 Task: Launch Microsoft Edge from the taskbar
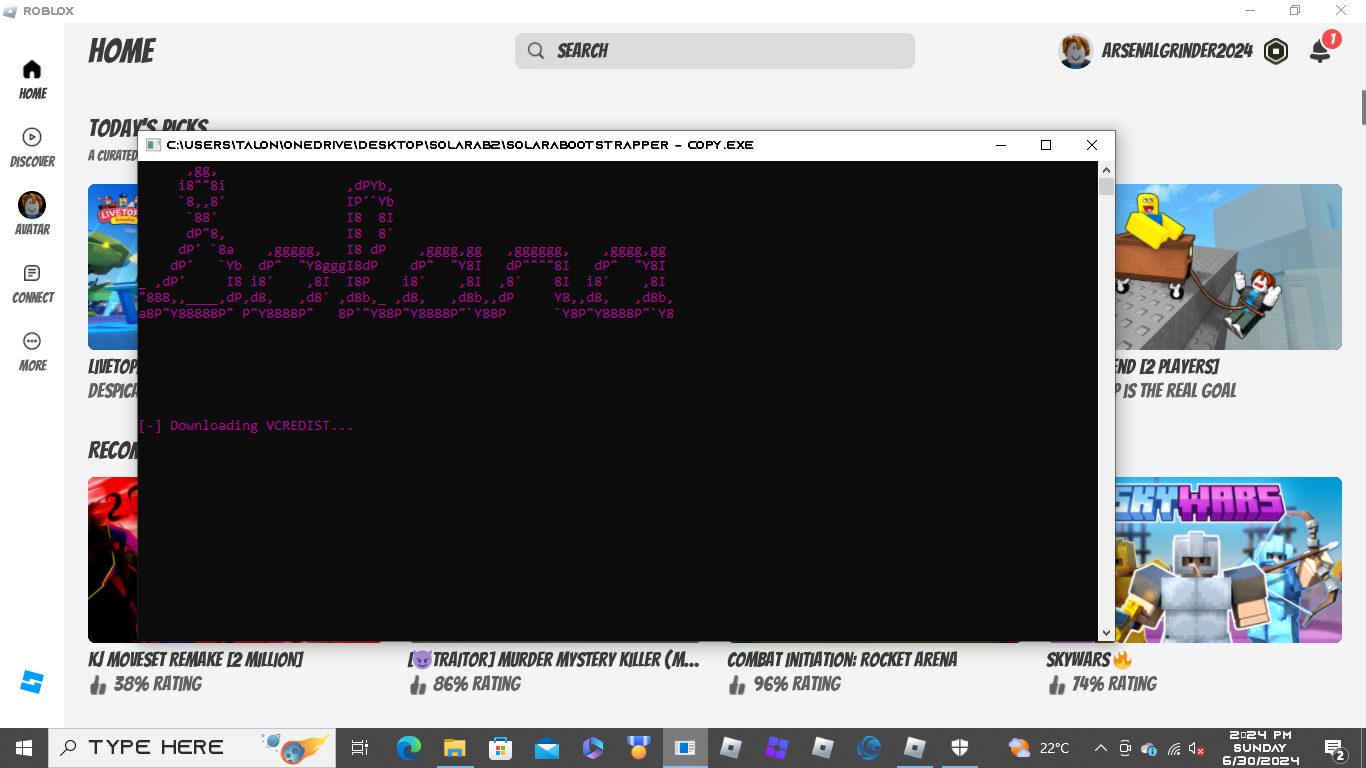(x=408, y=747)
